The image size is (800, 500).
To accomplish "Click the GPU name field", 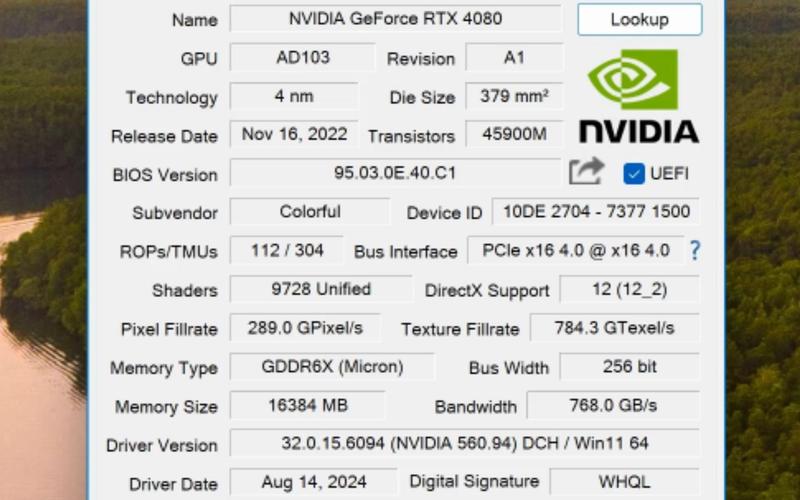I will click(395, 19).
